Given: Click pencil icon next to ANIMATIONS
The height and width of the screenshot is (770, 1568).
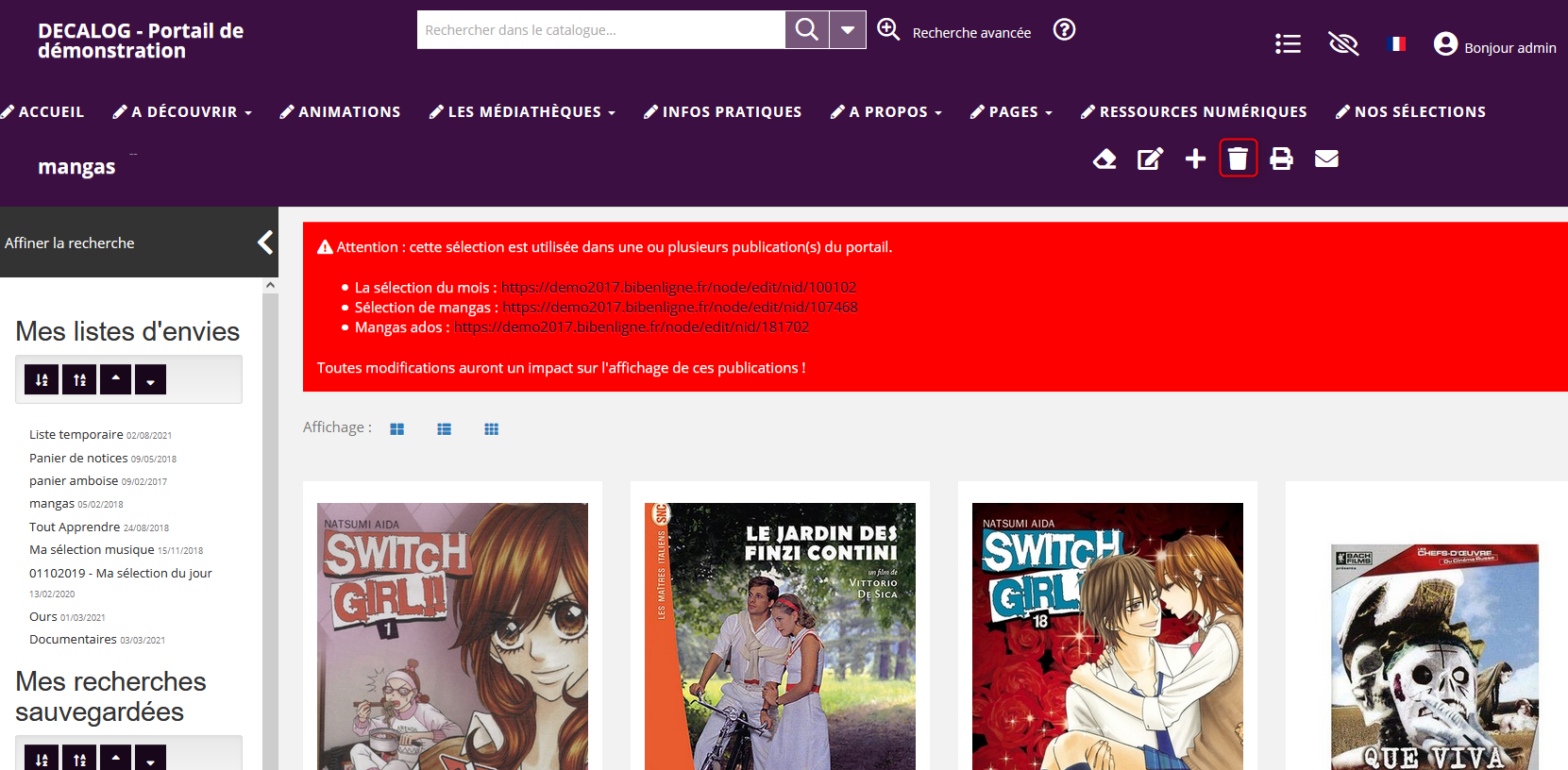Looking at the screenshot, I should [x=287, y=111].
